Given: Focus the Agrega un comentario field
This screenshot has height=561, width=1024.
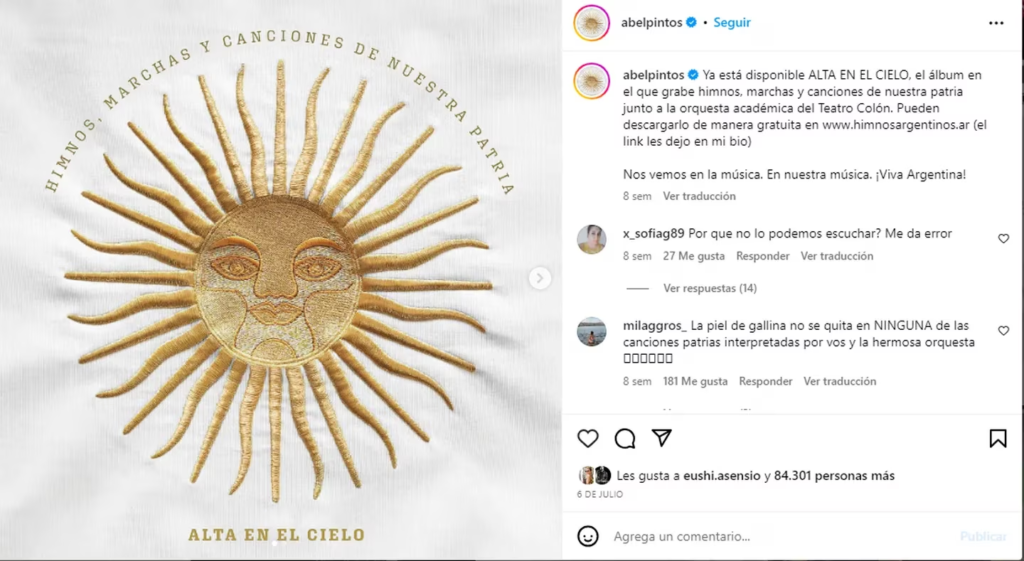Looking at the screenshot, I should (x=780, y=536).
